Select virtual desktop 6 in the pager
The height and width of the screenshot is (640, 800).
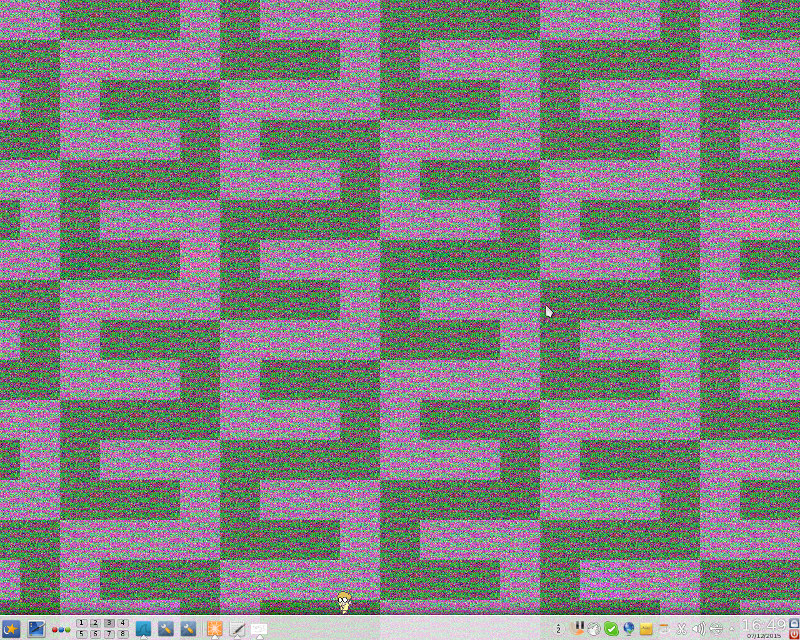95,634
